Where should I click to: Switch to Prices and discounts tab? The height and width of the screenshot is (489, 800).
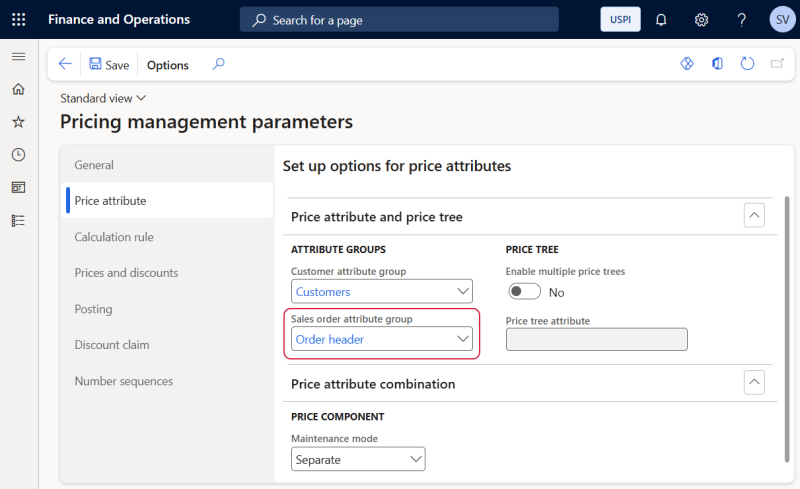(126, 273)
